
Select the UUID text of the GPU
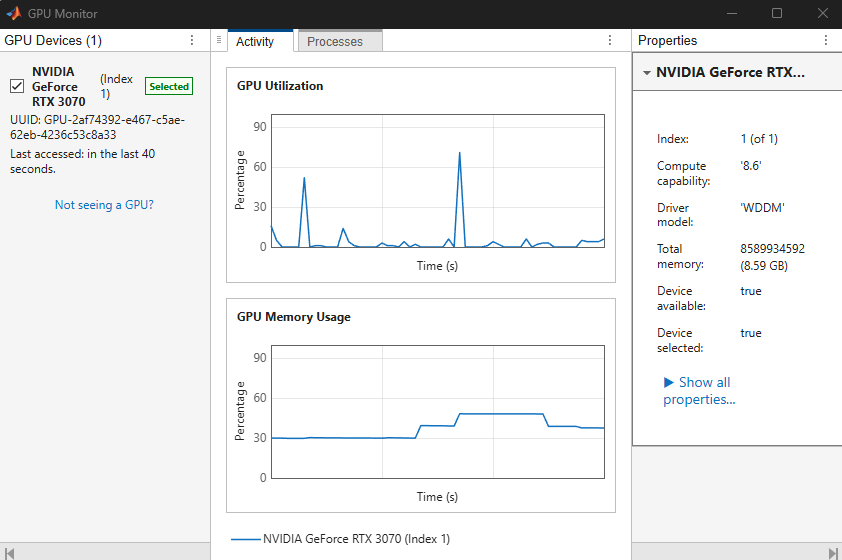pos(97,127)
